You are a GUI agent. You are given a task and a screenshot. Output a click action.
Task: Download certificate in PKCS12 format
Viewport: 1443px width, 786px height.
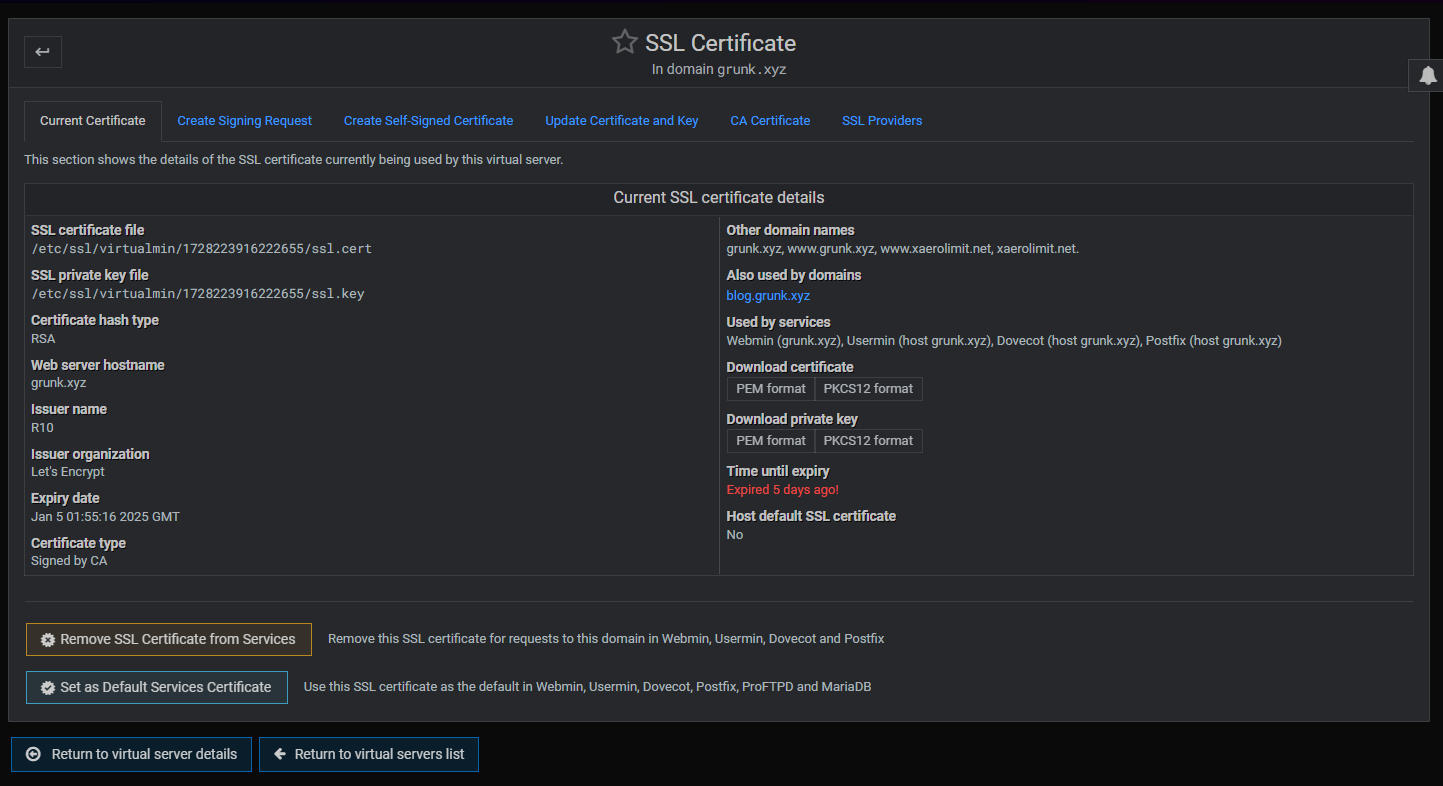pos(868,389)
